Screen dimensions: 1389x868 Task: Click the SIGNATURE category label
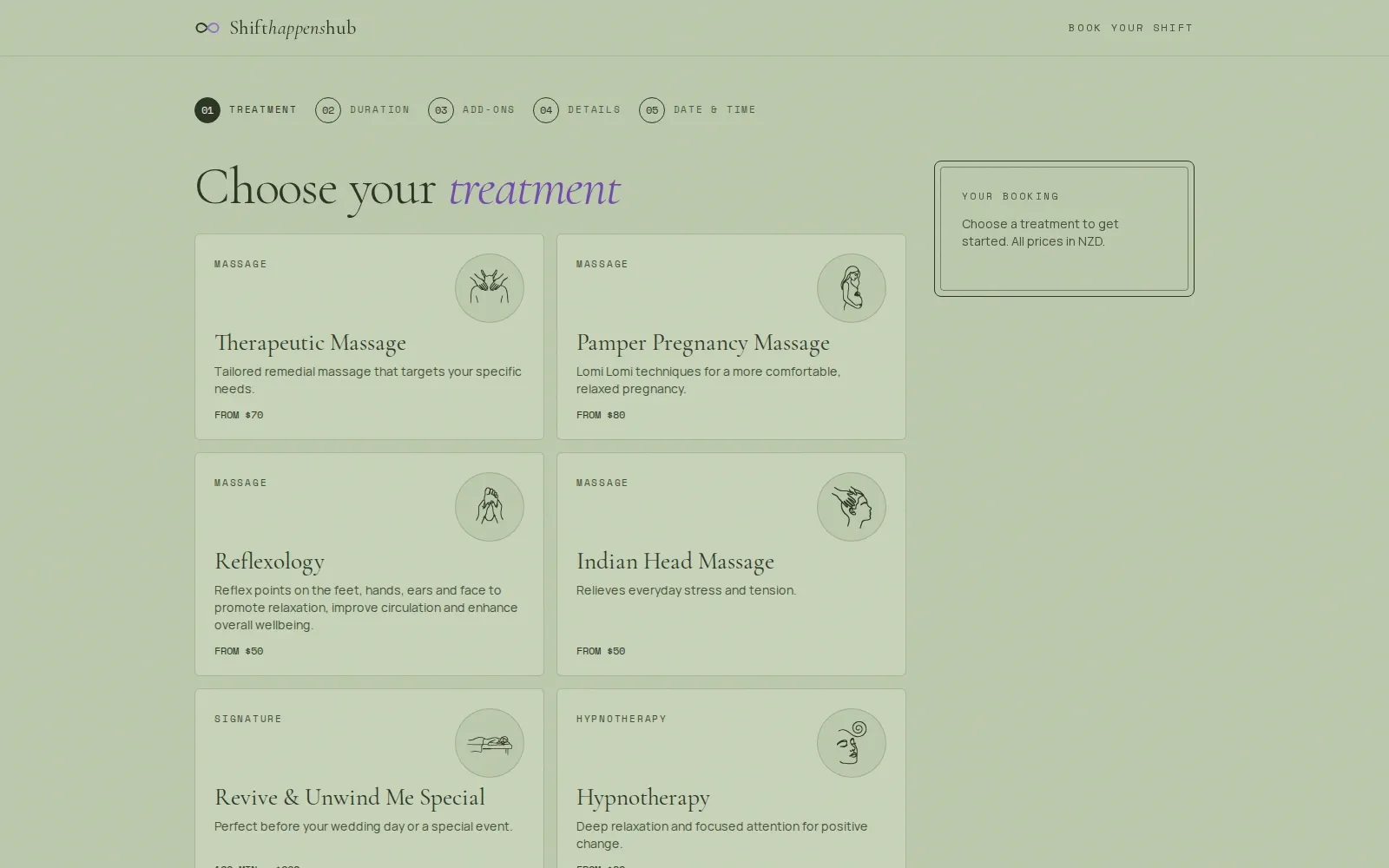[x=248, y=719]
